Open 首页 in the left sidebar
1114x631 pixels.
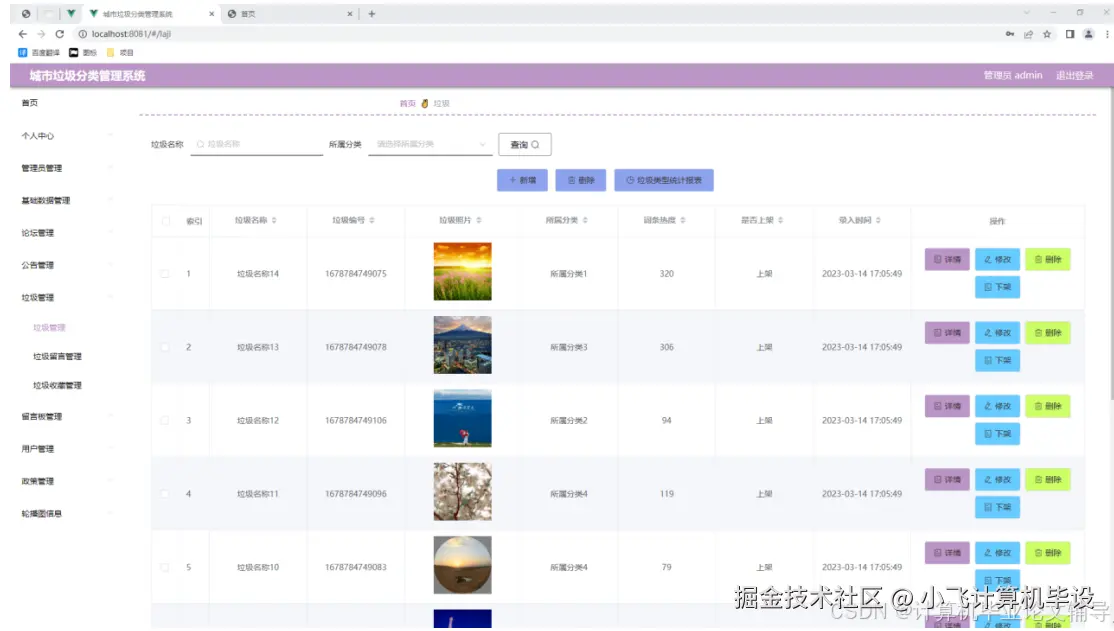(x=30, y=103)
